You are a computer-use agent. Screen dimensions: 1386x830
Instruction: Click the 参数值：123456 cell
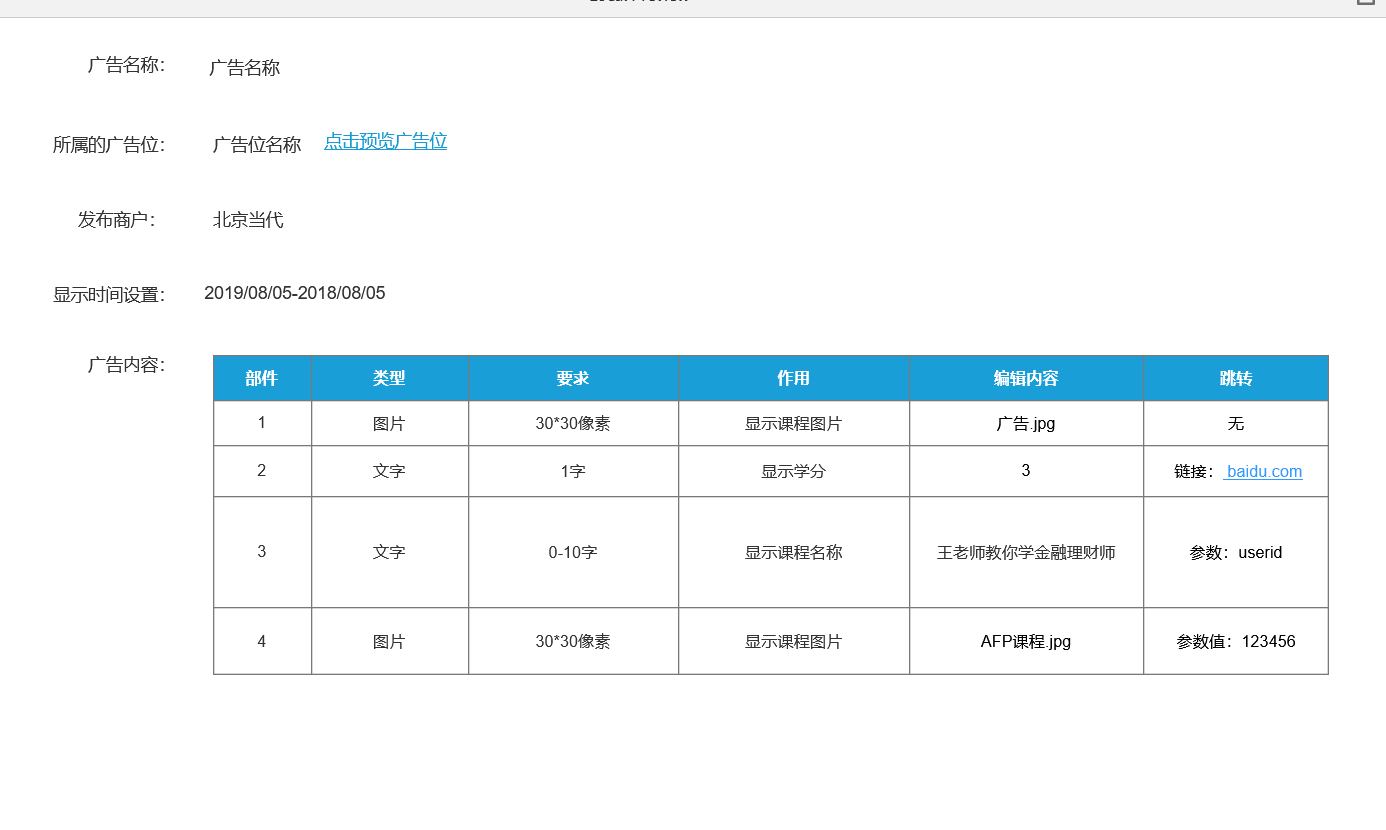click(1236, 642)
